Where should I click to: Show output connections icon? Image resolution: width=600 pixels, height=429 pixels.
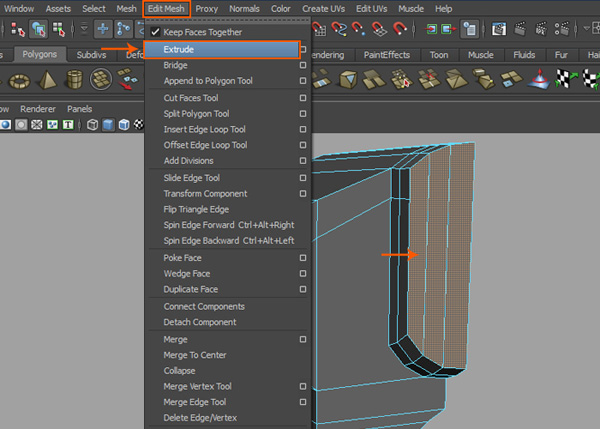click(x=448, y=29)
